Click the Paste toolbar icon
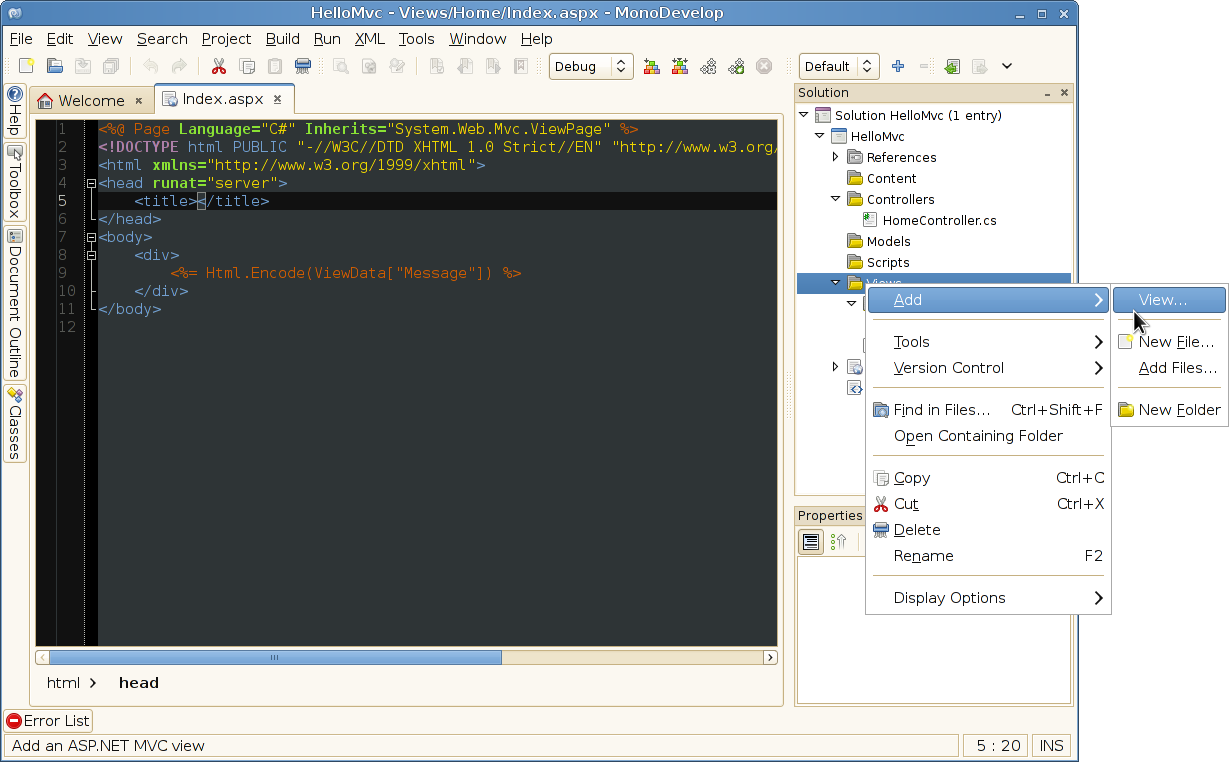 274,66
